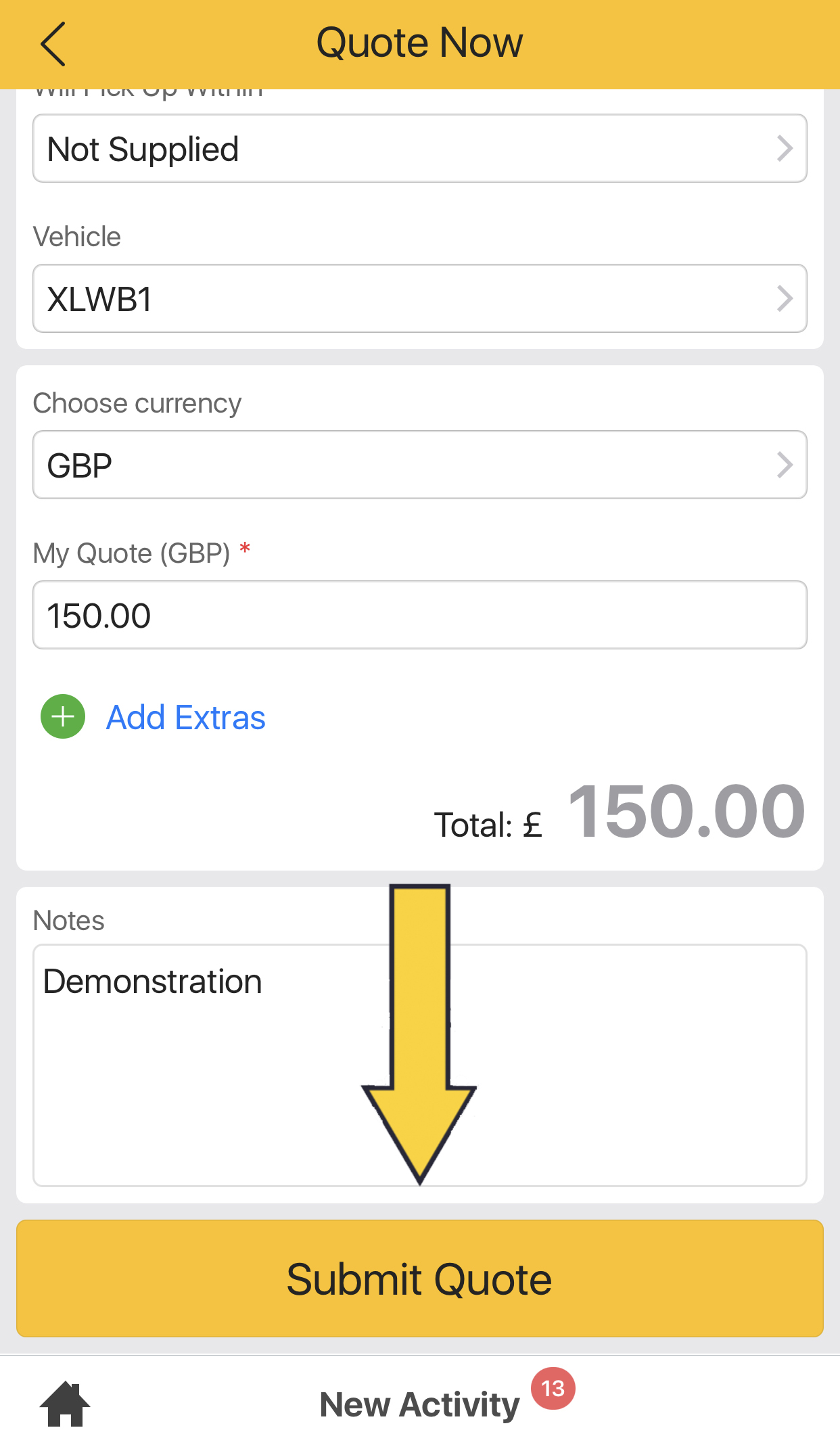This screenshot has width=840, height=1453.
Task: Click chevron on the Not Supplied field
Action: (784, 149)
